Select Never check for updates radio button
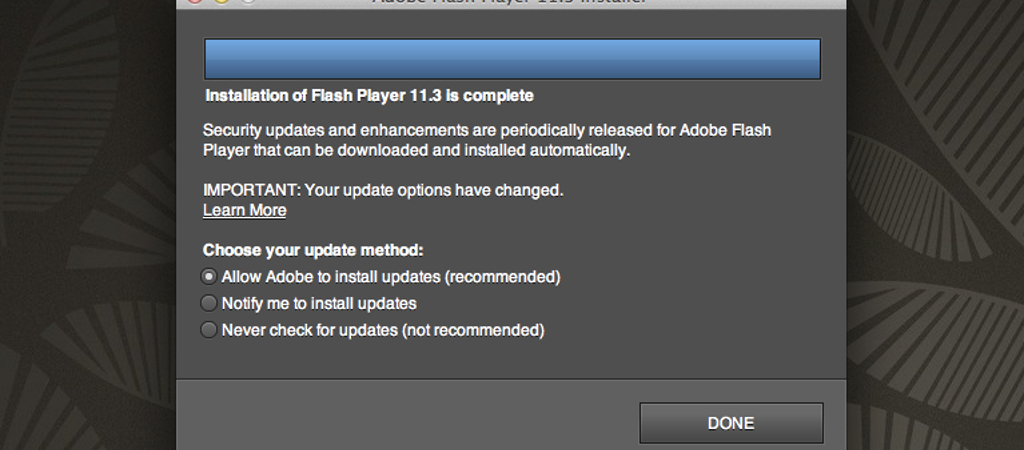 point(208,330)
